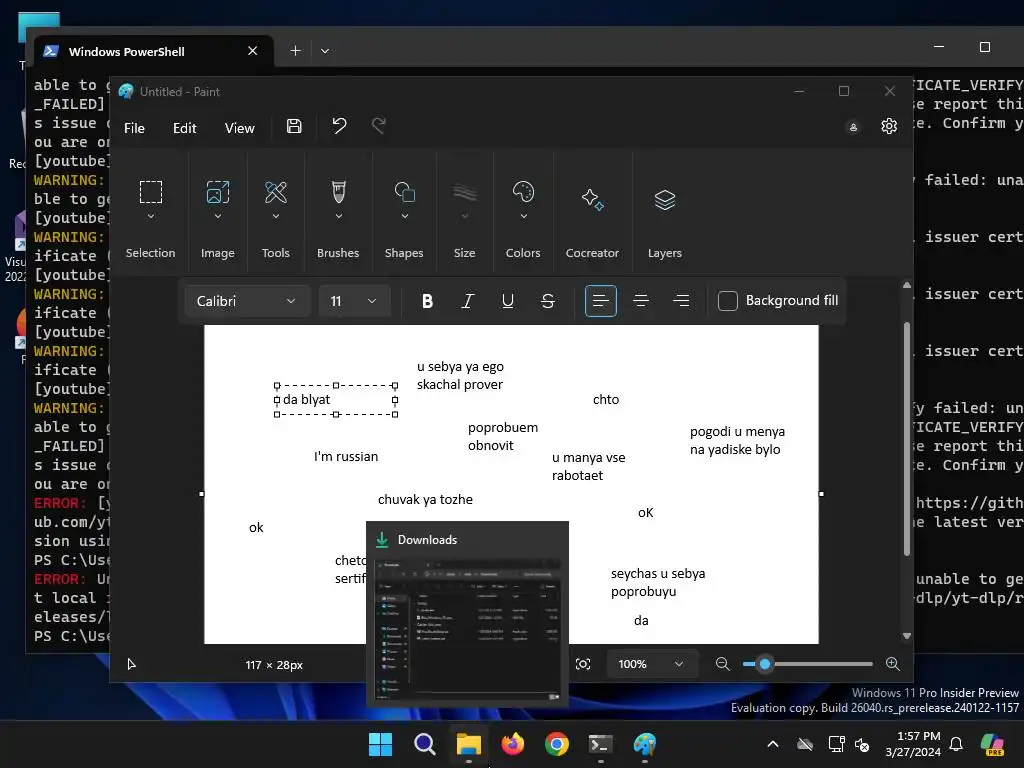Open the clock showing 1:57 PM
Viewport: 1024px width, 768px height.
[x=913, y=744]
